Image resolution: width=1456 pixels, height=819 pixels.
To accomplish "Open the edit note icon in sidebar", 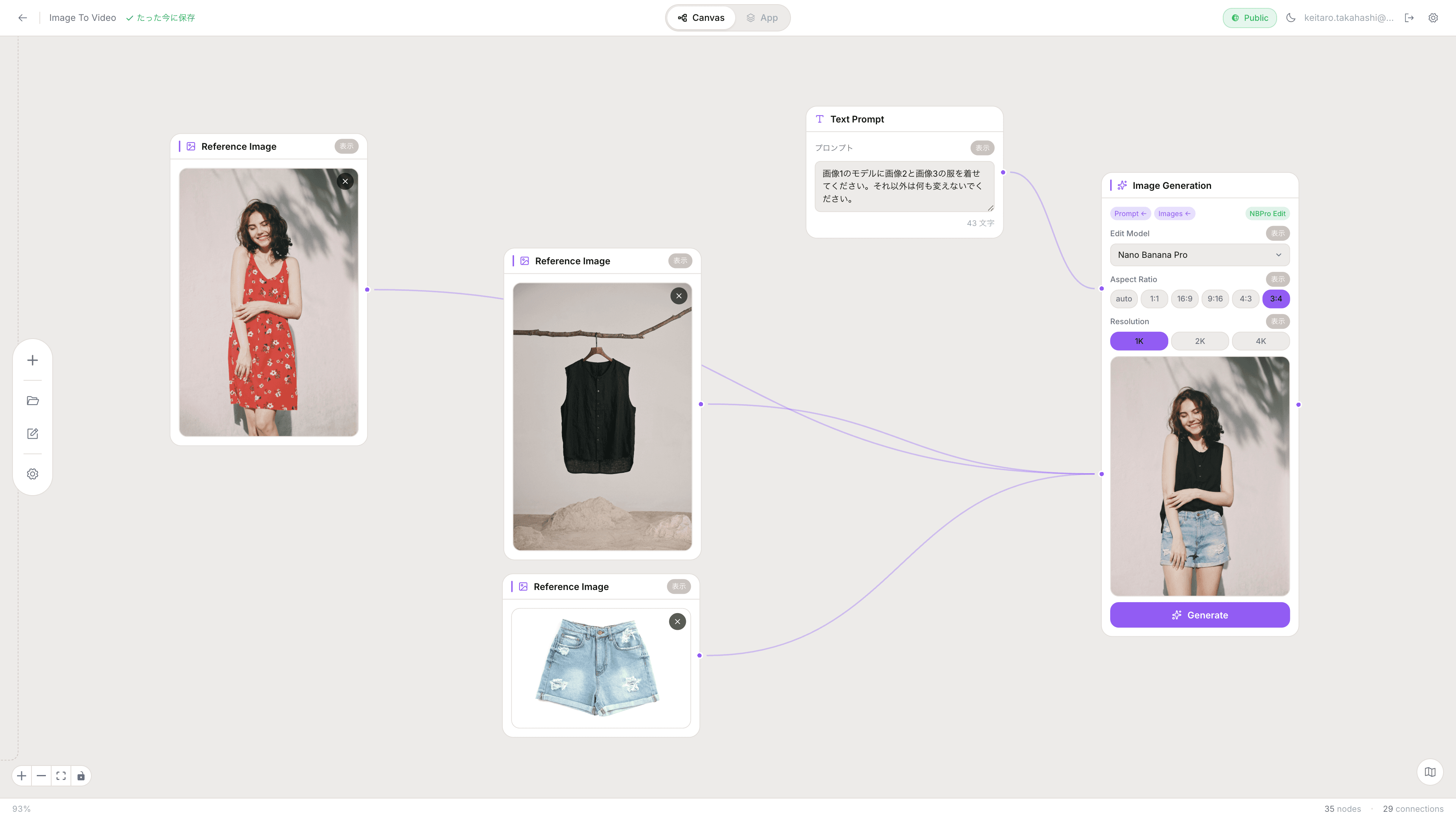I will 33,433.
